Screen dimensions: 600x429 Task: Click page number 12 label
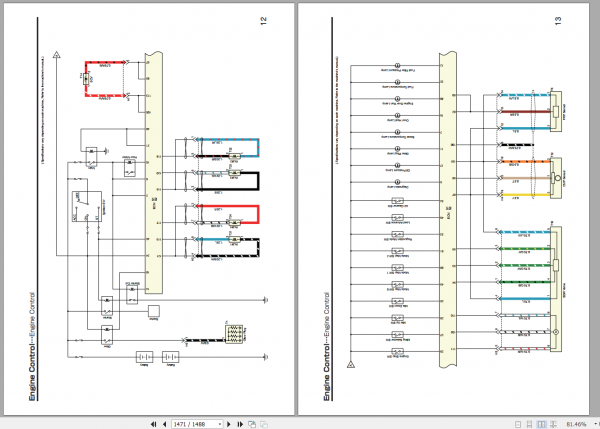coord(264,21)
